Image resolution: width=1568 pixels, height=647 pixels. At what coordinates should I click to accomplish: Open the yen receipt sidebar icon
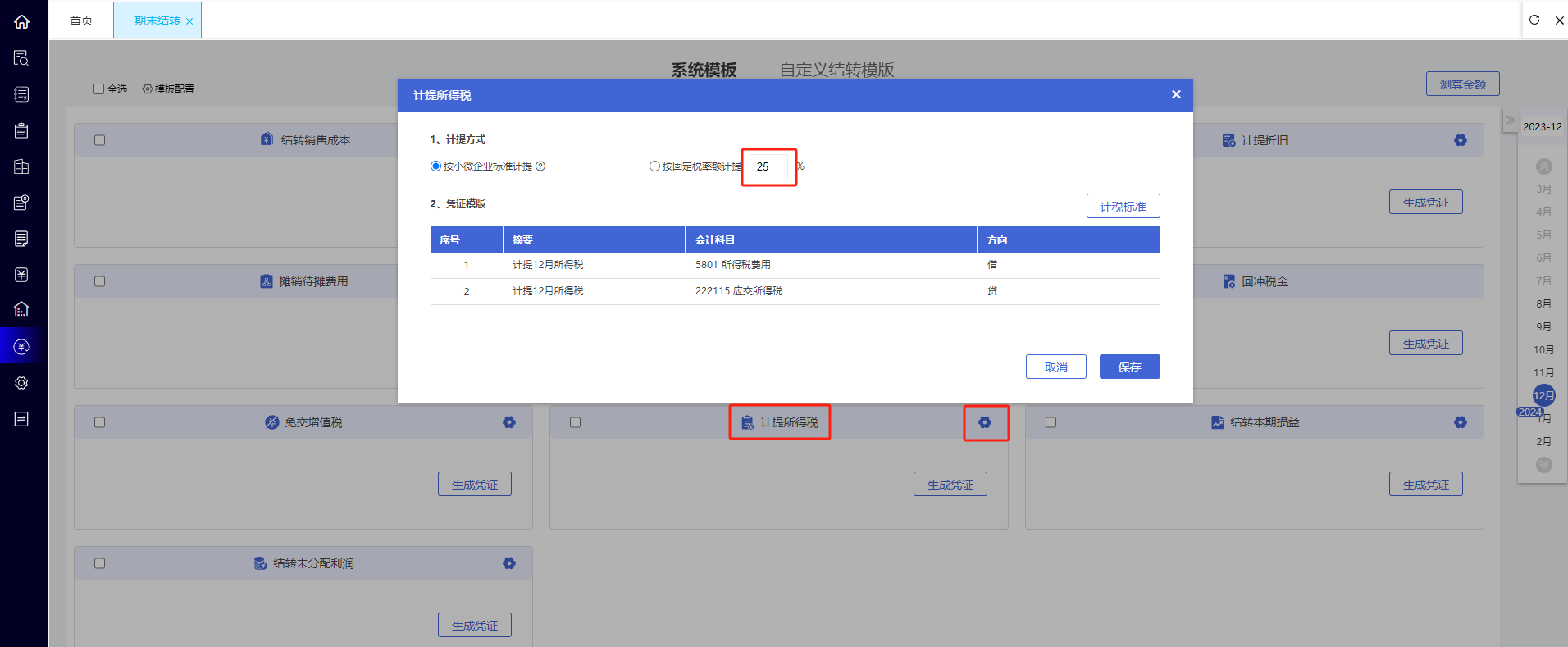22,275
